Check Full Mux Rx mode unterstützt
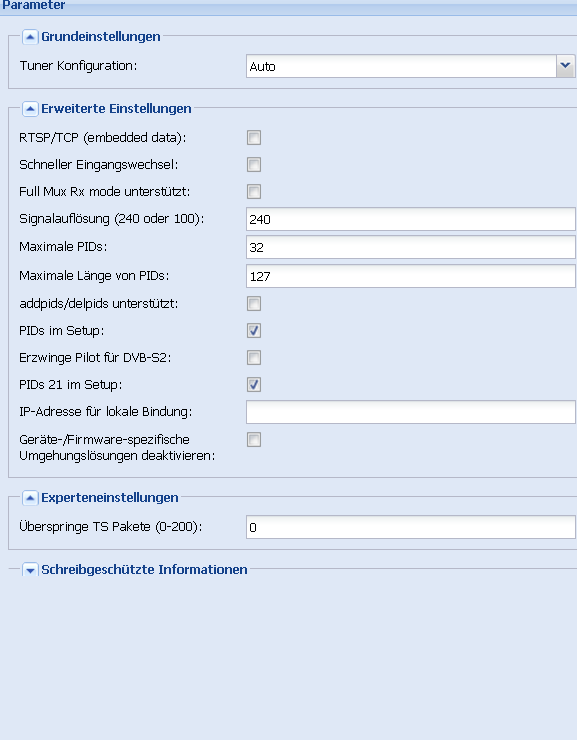Screen dimensions: 577x740 pyautogui.click(x=254, y=192)
